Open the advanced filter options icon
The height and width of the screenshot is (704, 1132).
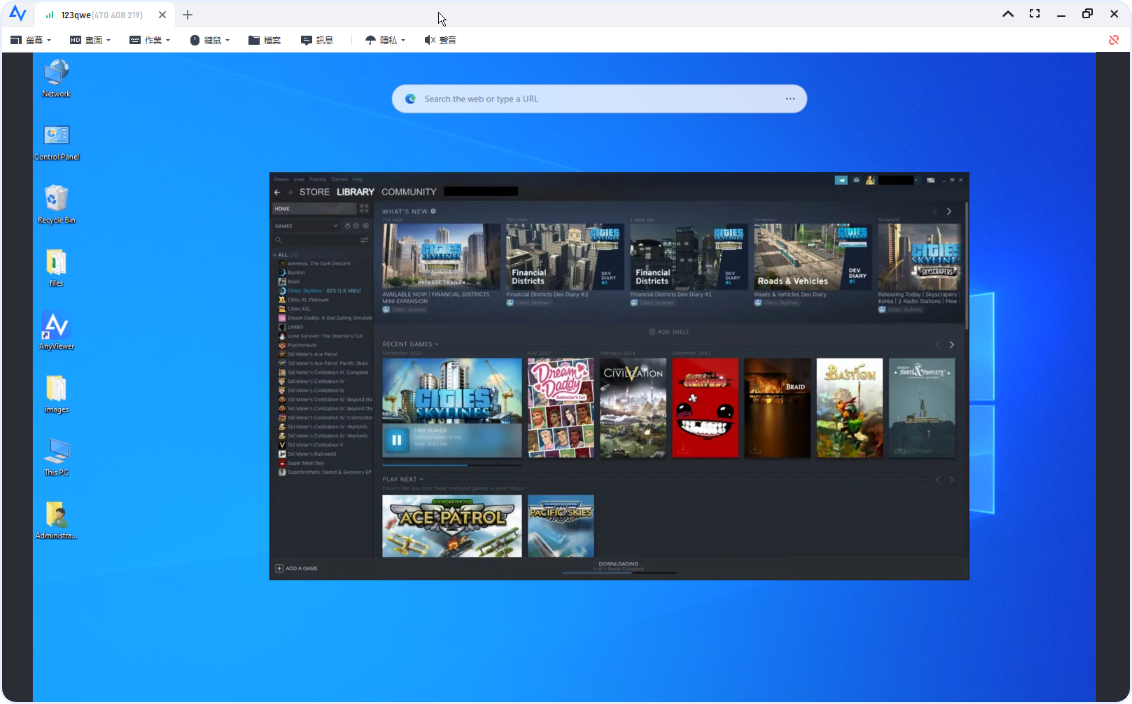[364, 240]
